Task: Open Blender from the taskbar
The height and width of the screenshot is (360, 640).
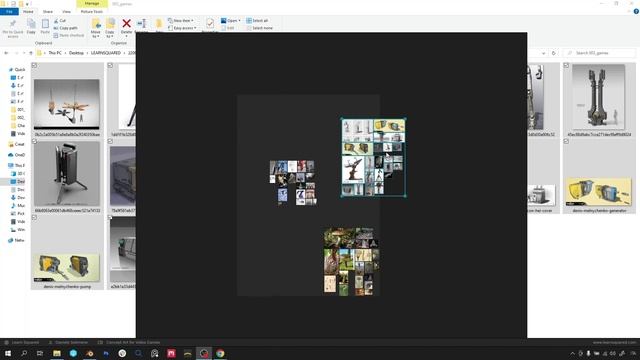Action: coord(90,353)
